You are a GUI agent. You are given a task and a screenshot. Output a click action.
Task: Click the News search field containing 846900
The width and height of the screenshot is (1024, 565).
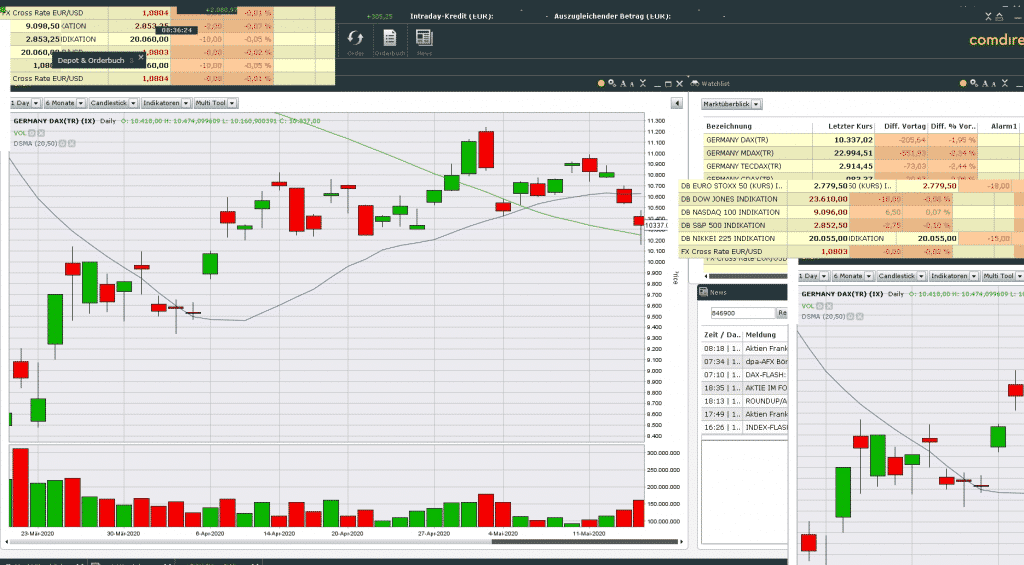(742, 313)
